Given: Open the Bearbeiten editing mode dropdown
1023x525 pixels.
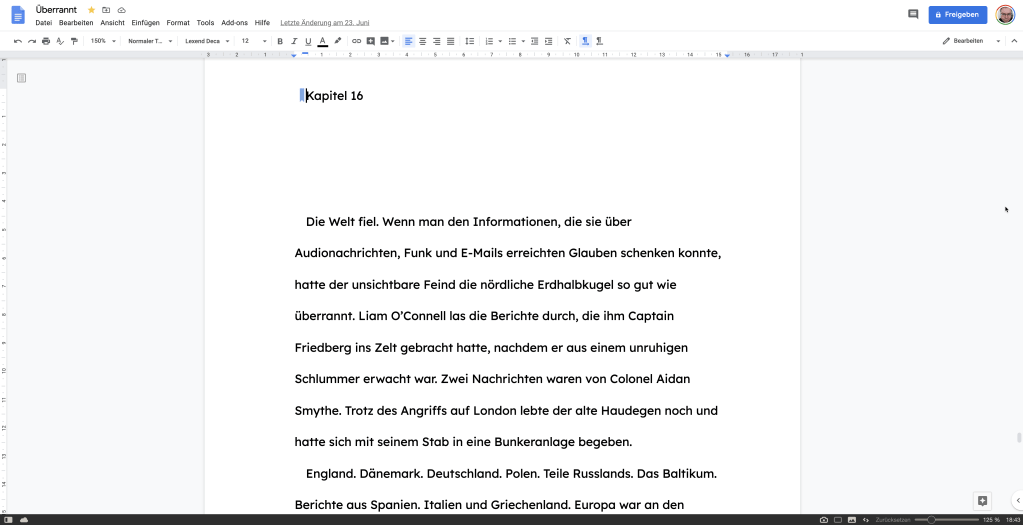Looking at the screenshot, I should point(970,41).
